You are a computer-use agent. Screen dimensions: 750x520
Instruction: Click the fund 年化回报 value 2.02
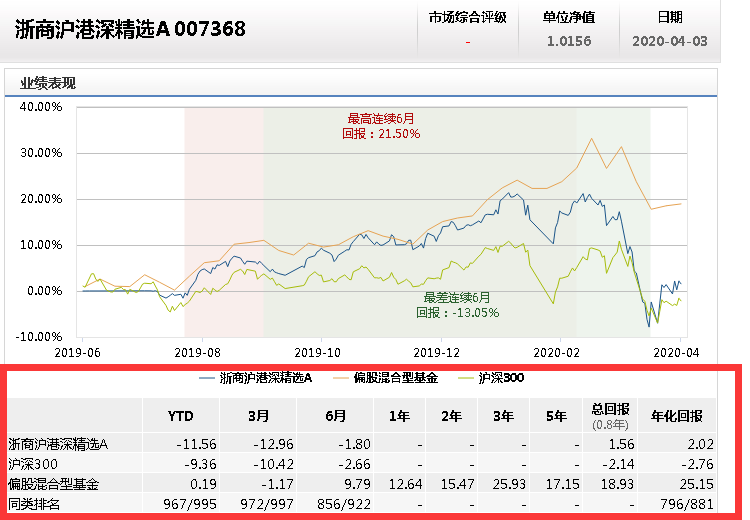pyautogui.click(x=701, y=444)
